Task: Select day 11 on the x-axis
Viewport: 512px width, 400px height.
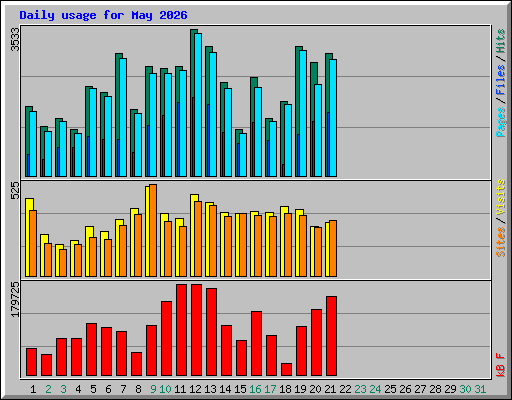Action: click(x=180, y=389)
